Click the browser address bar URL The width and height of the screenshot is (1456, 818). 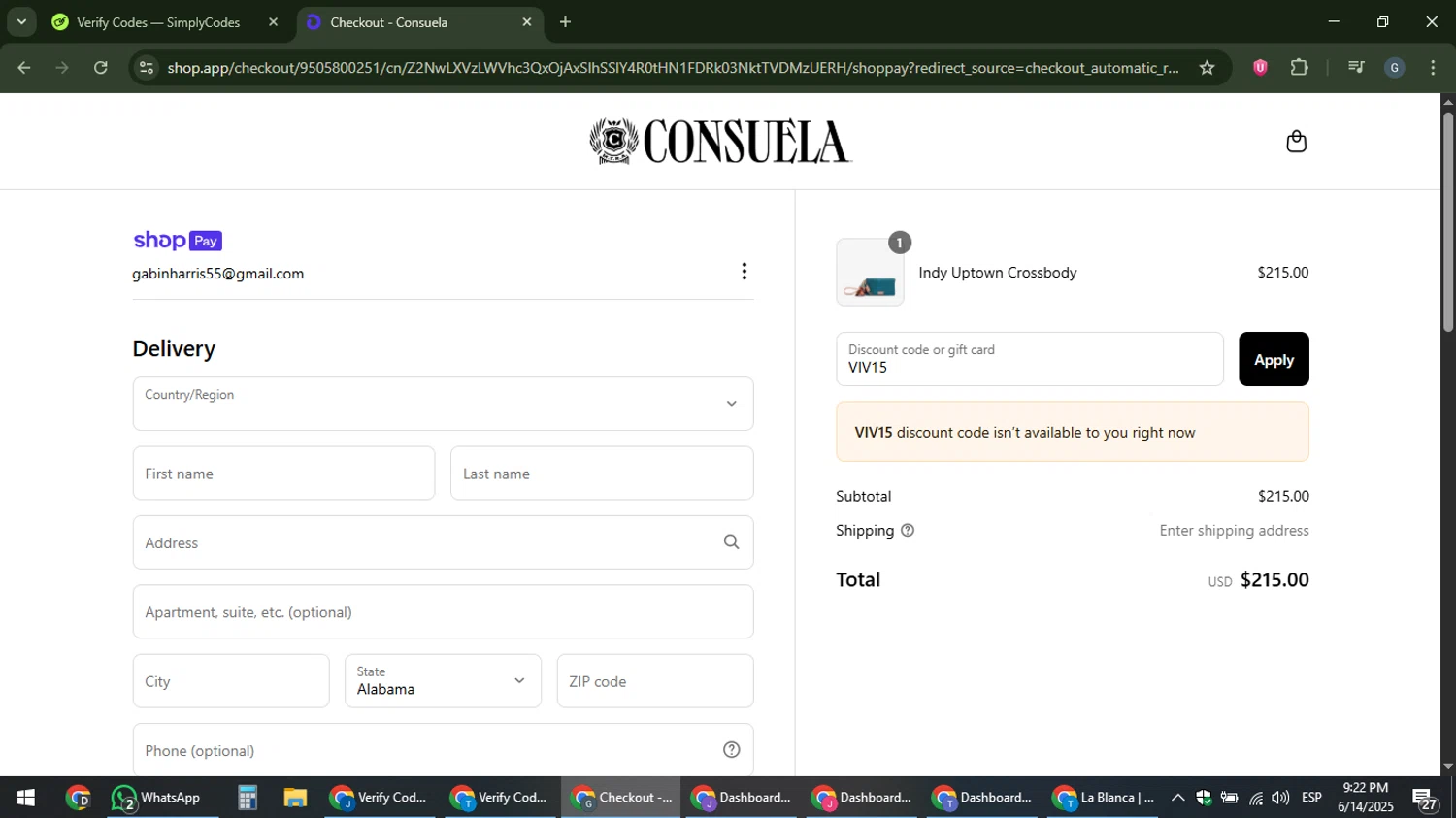(673, 68)
